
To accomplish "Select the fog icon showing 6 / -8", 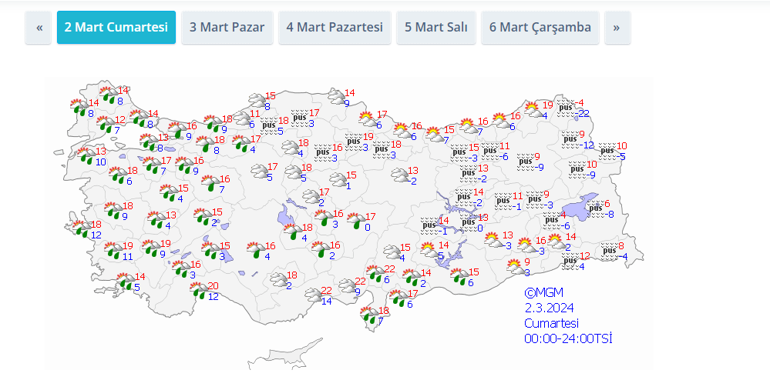I will pyautogui.click(x=596, y=209).
